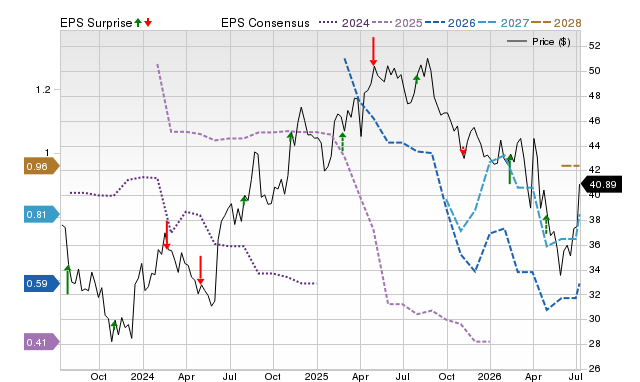Click the EPS Consensus legend title

tap(265, 23)
